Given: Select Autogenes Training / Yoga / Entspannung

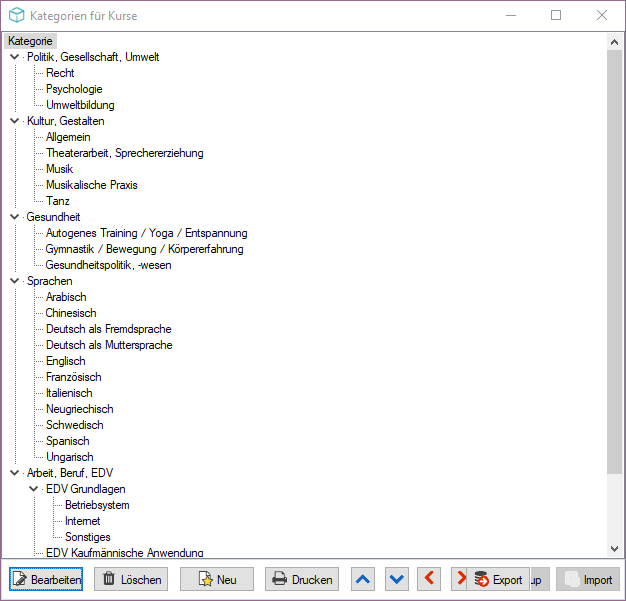Looking at the screenshot, I should (x=147, y=233).
